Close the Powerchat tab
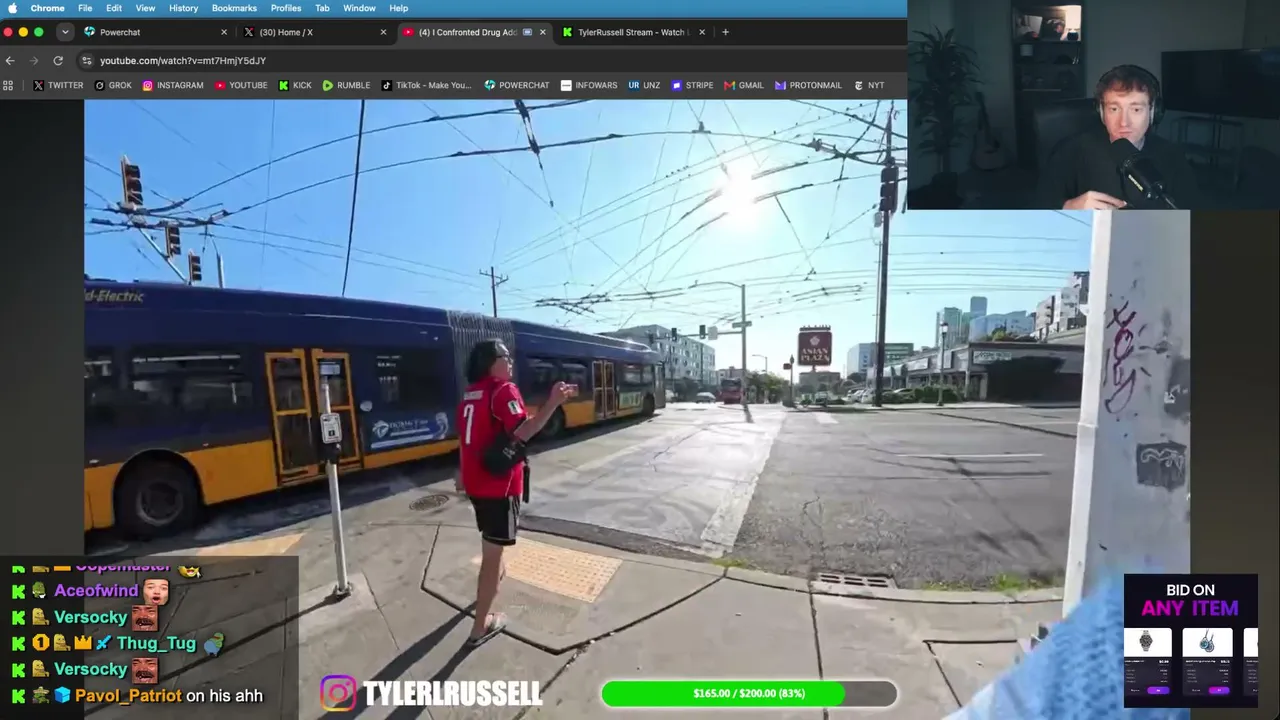The width and height of the screenshot is (1280, 720). tap(224, 32)
